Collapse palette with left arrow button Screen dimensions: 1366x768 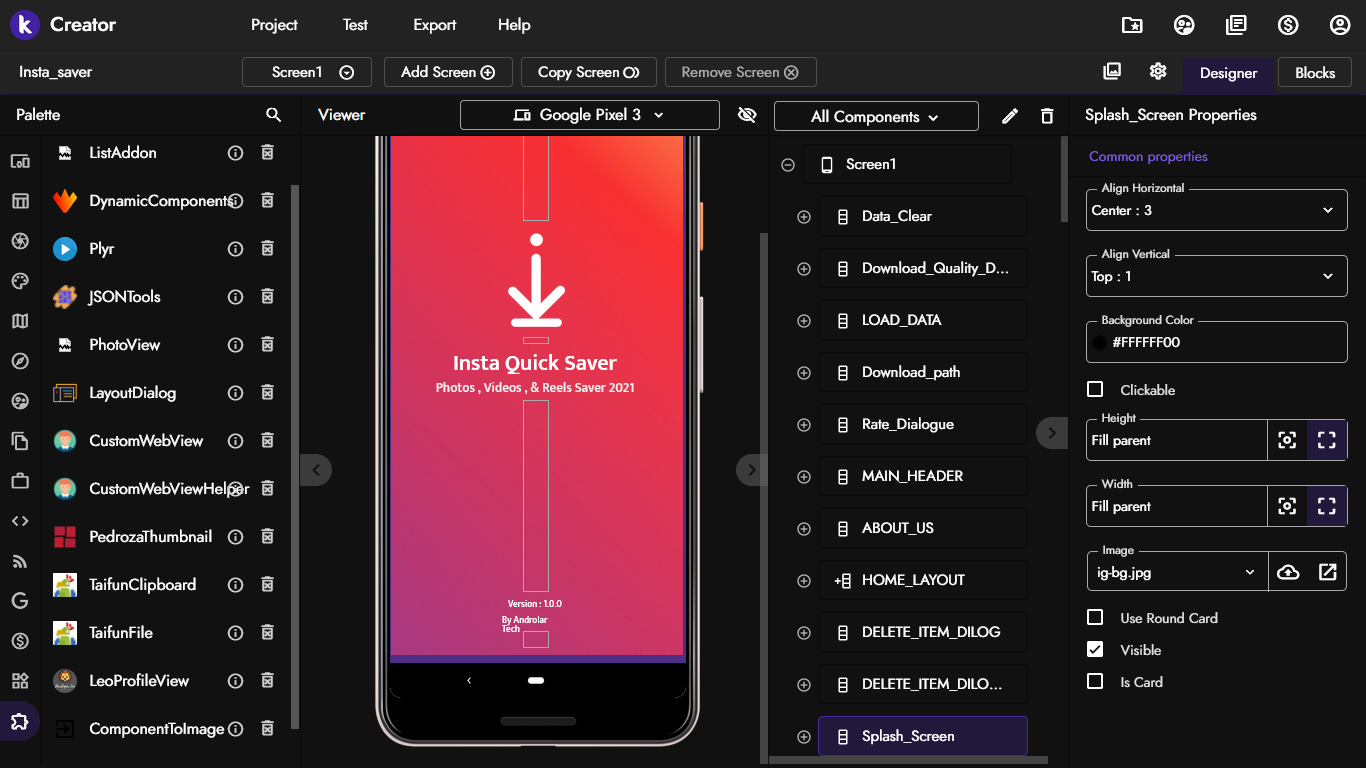[x=316, y=469]
